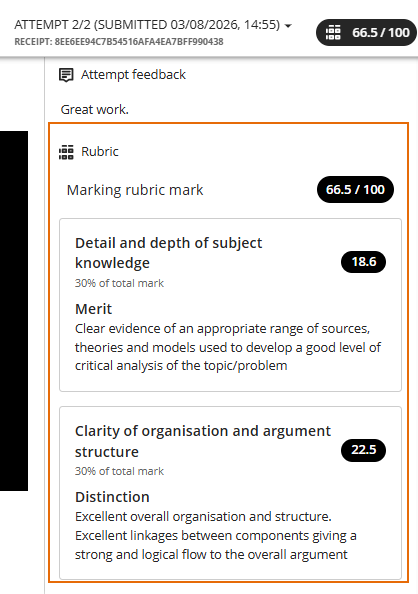Click the Great work feedback comment
The image size is (418, 594).
click(95, 109)
